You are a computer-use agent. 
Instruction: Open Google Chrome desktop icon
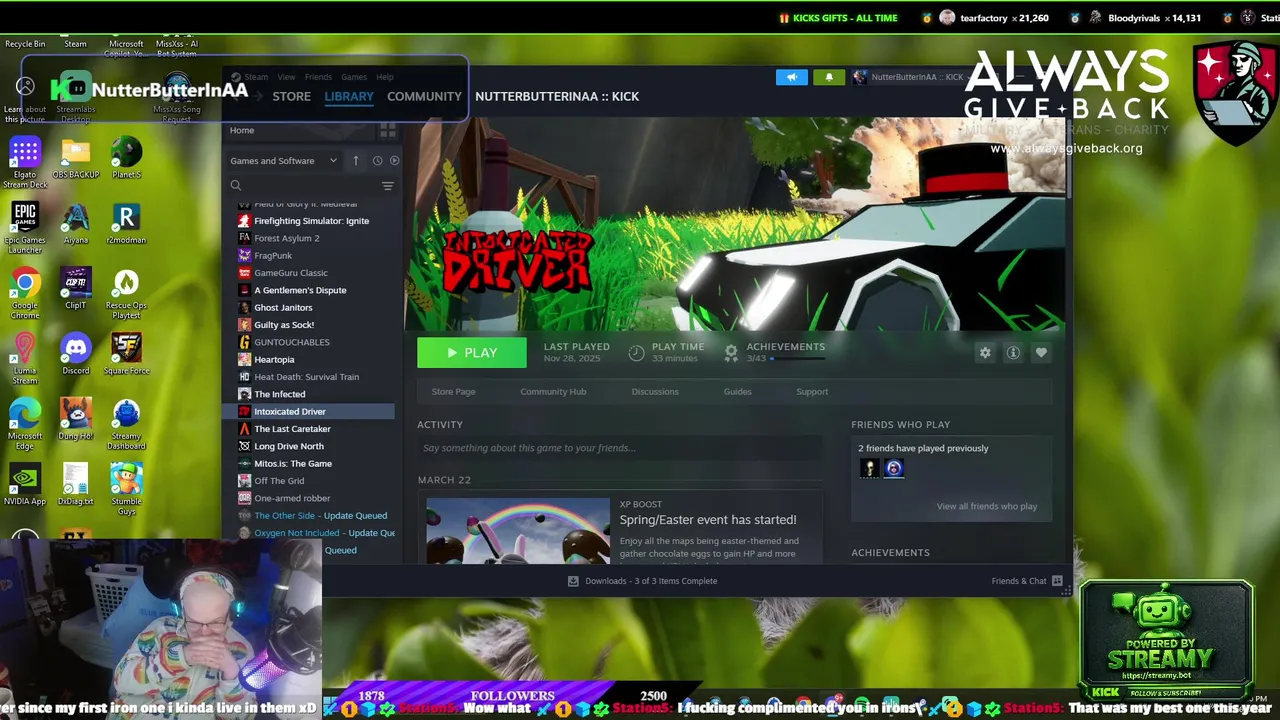[x=25, y=293]
